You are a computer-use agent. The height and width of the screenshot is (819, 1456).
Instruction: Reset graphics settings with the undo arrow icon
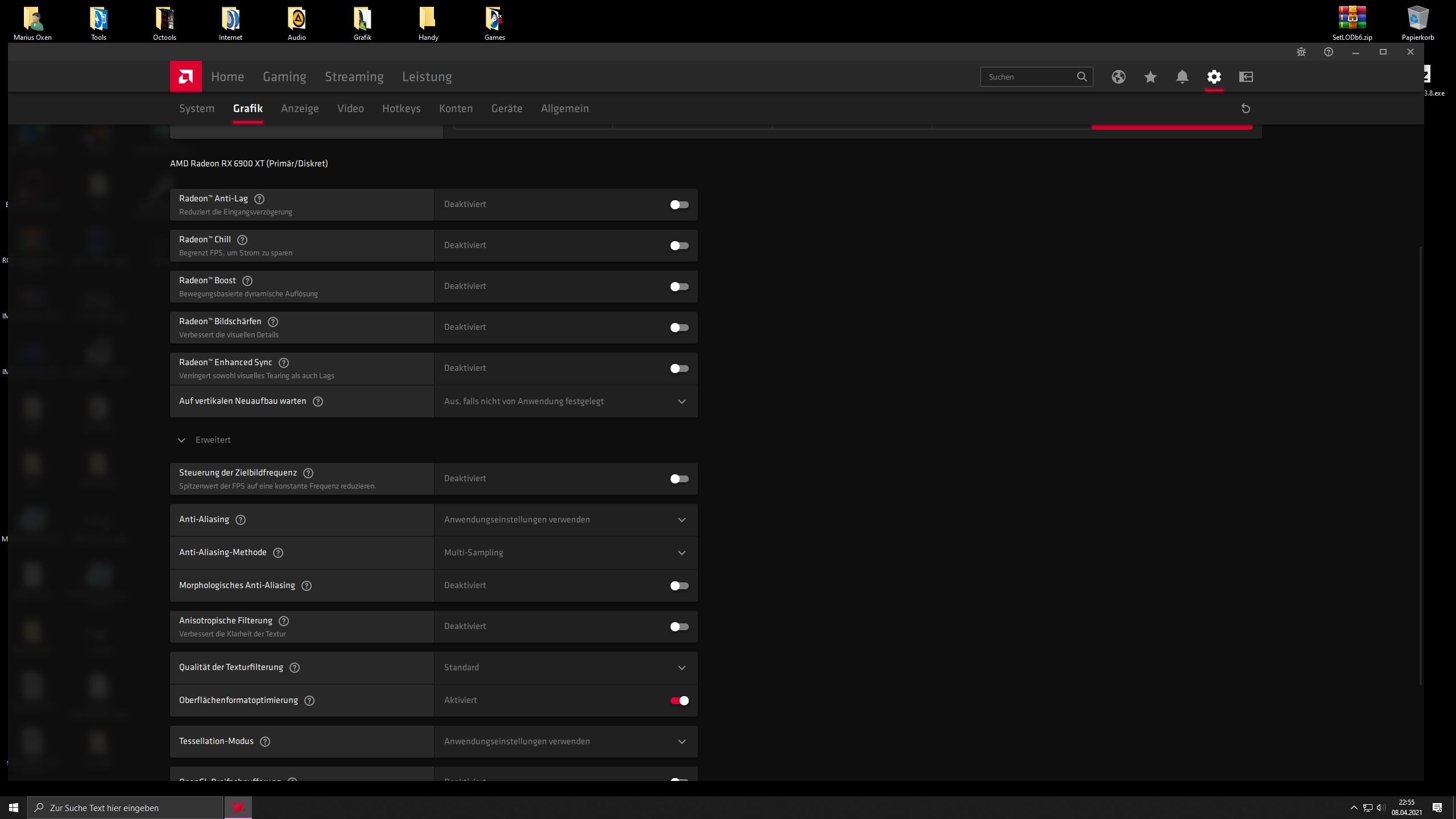(x=1246, y=109)
